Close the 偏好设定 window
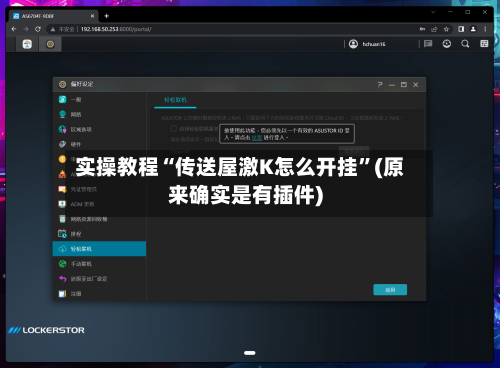The image size is (500, 368). (416, 85)
